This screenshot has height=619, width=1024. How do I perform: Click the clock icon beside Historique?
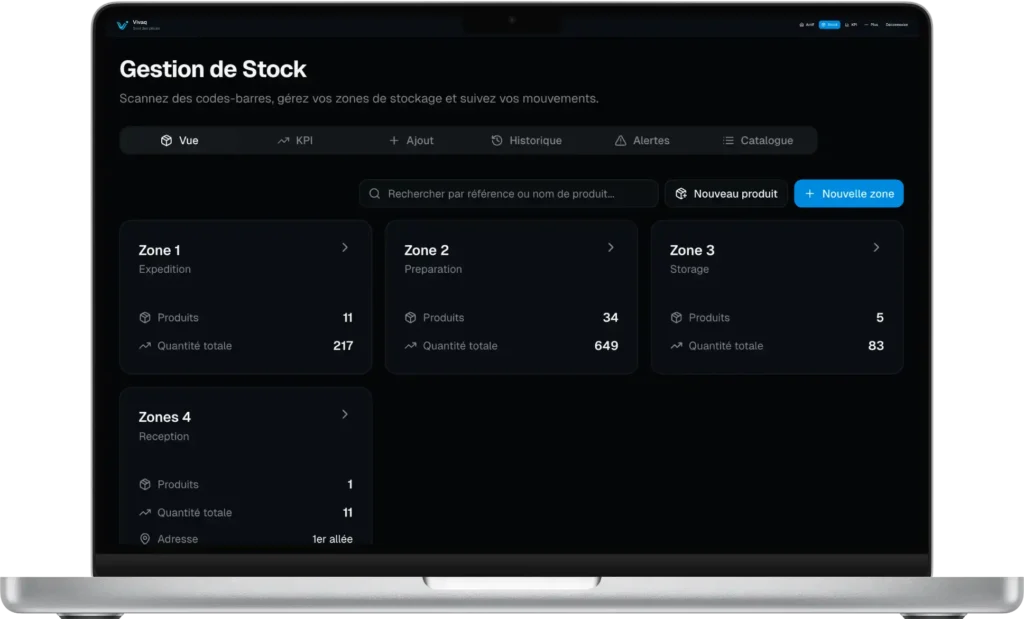pos(497,141)
